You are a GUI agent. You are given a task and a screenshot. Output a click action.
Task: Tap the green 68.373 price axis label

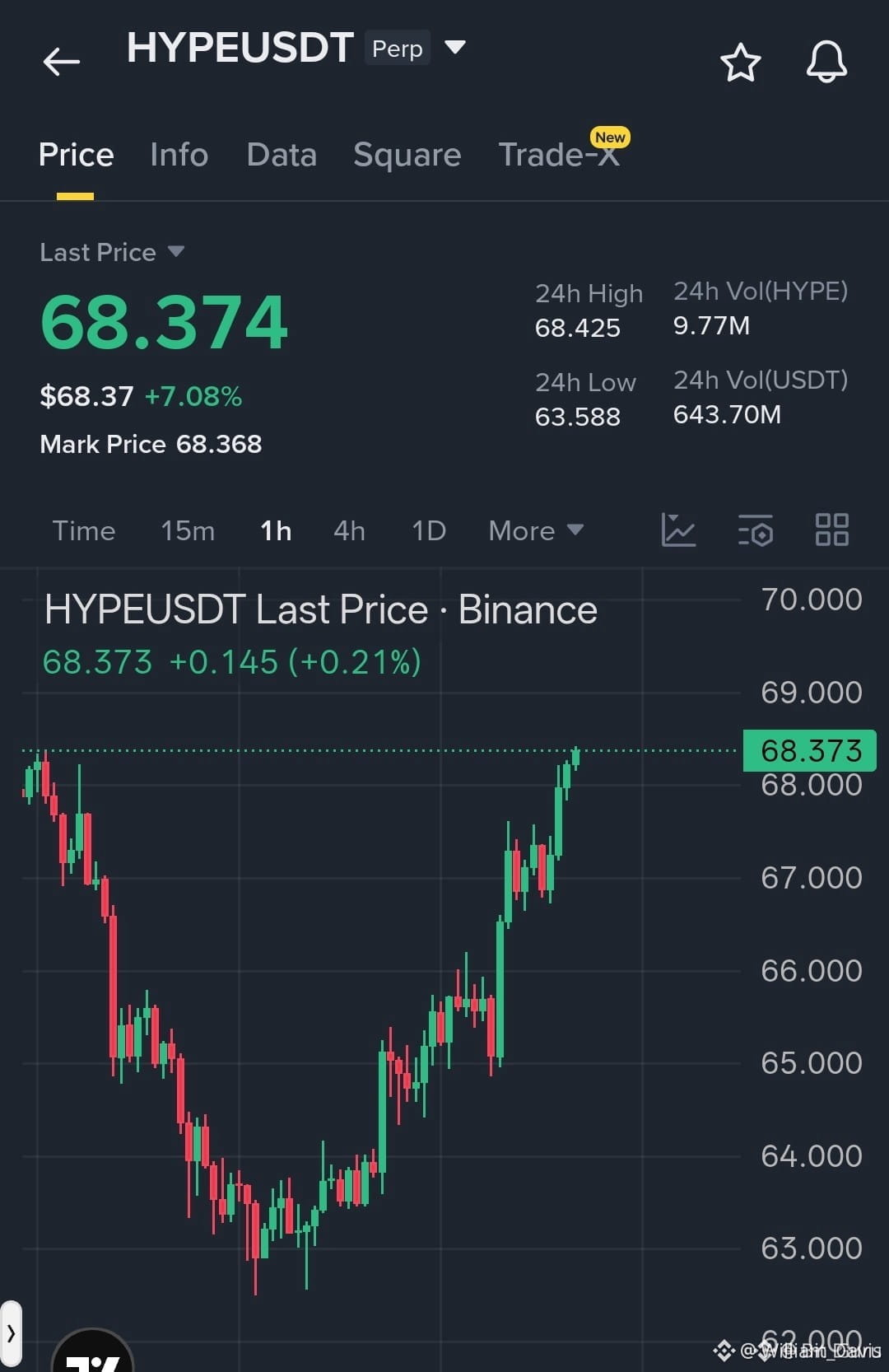(x=810, y=750)
